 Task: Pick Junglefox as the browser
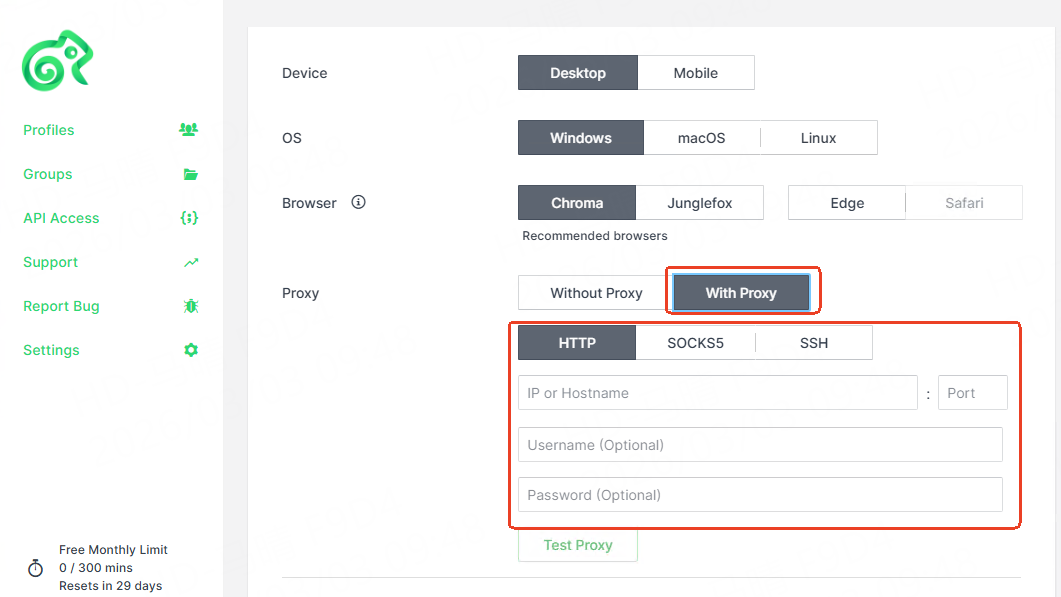tap(699, 203)
